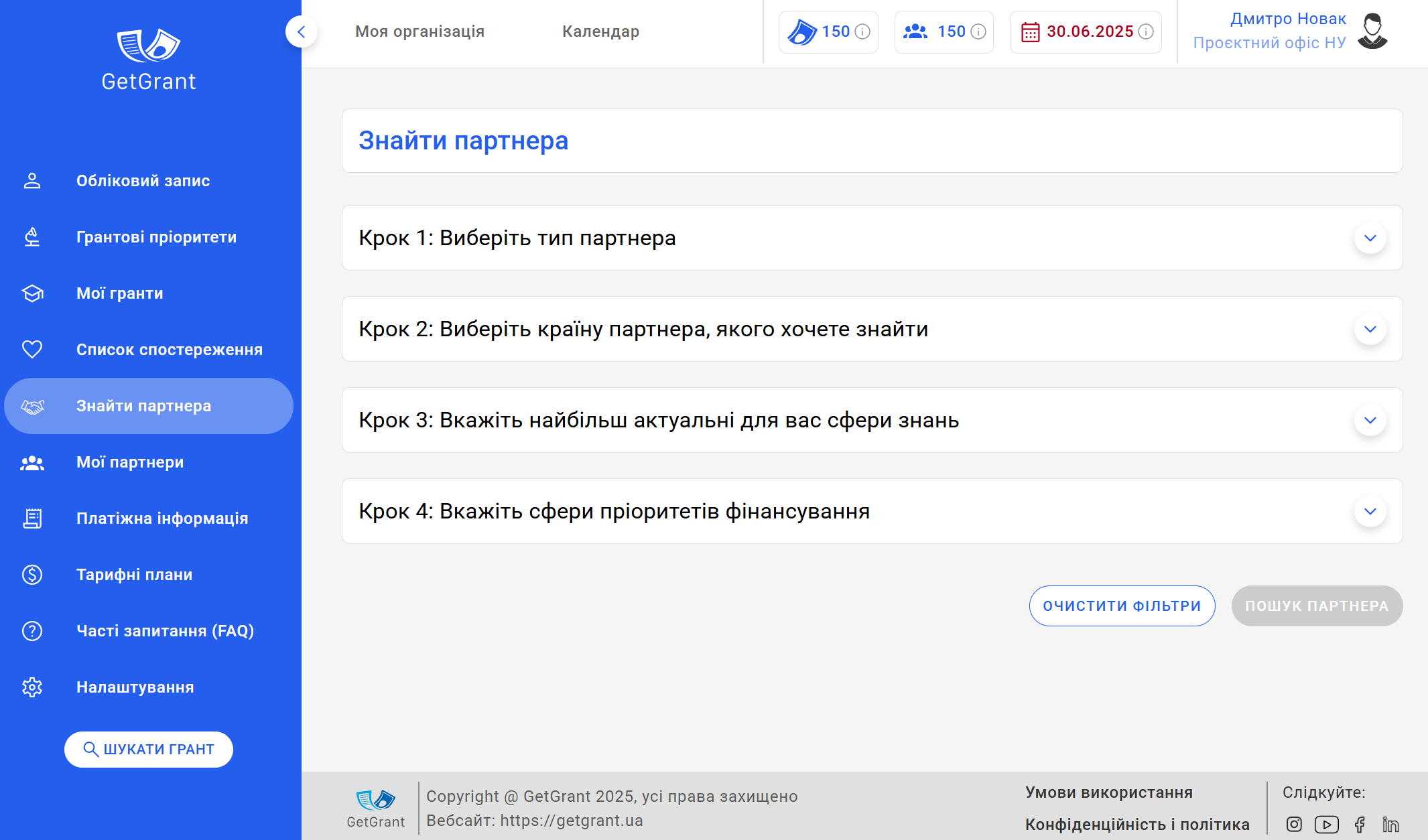Screen dimensions: 1428x840
Task: Open the Facebook icon in footer
Action: 1360,824
